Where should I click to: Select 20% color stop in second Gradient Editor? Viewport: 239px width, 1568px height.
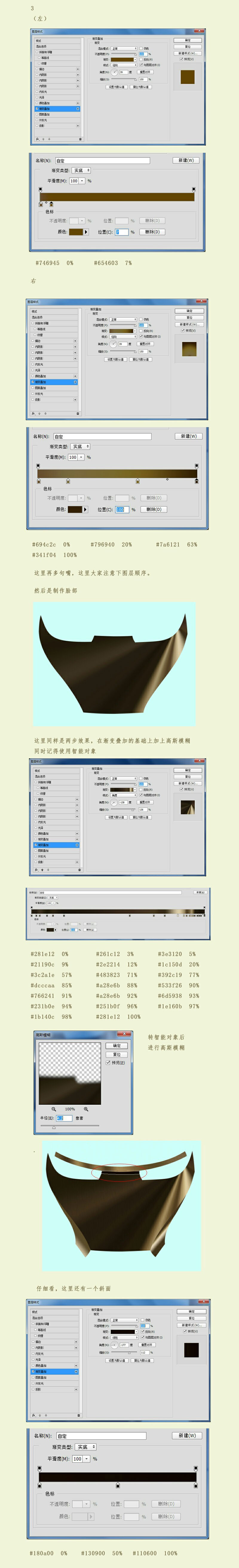[68, 481]
